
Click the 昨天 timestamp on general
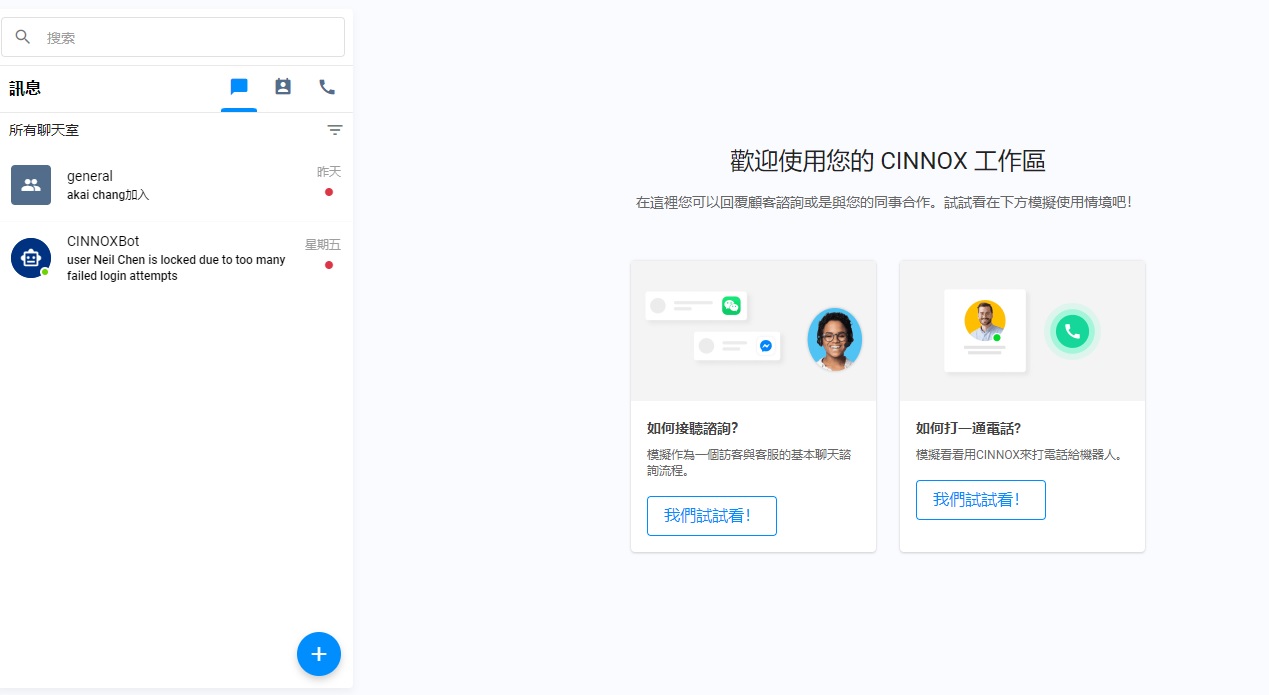(x=329, y=172)
